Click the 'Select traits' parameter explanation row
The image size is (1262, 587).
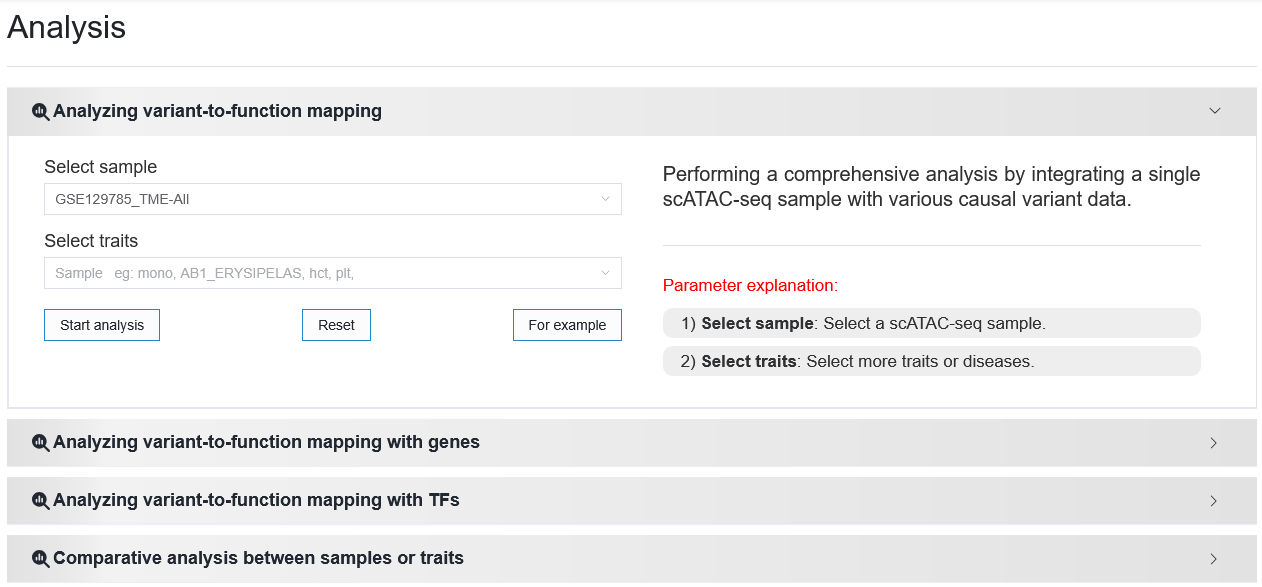[931, 361]
